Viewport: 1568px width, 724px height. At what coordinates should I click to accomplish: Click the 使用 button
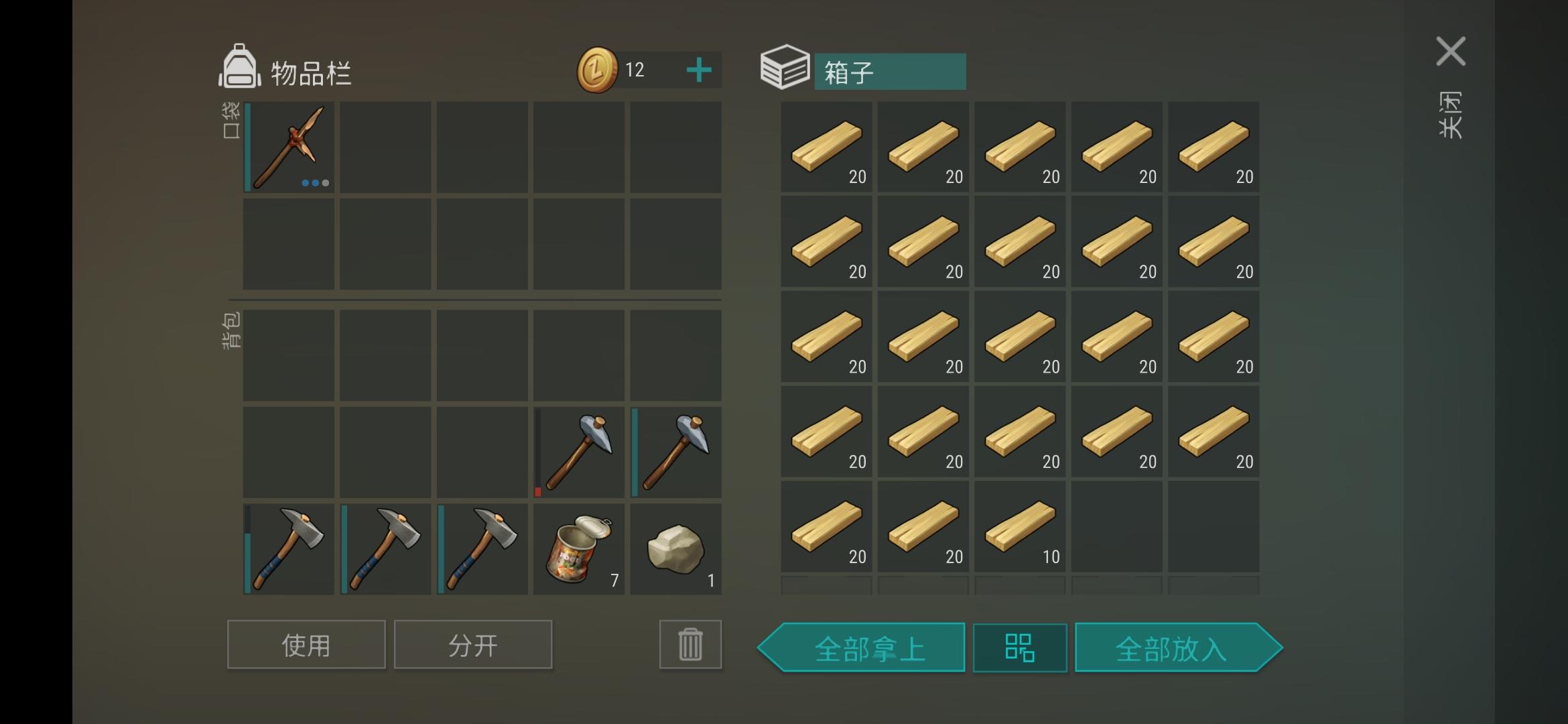pos(306,644)
